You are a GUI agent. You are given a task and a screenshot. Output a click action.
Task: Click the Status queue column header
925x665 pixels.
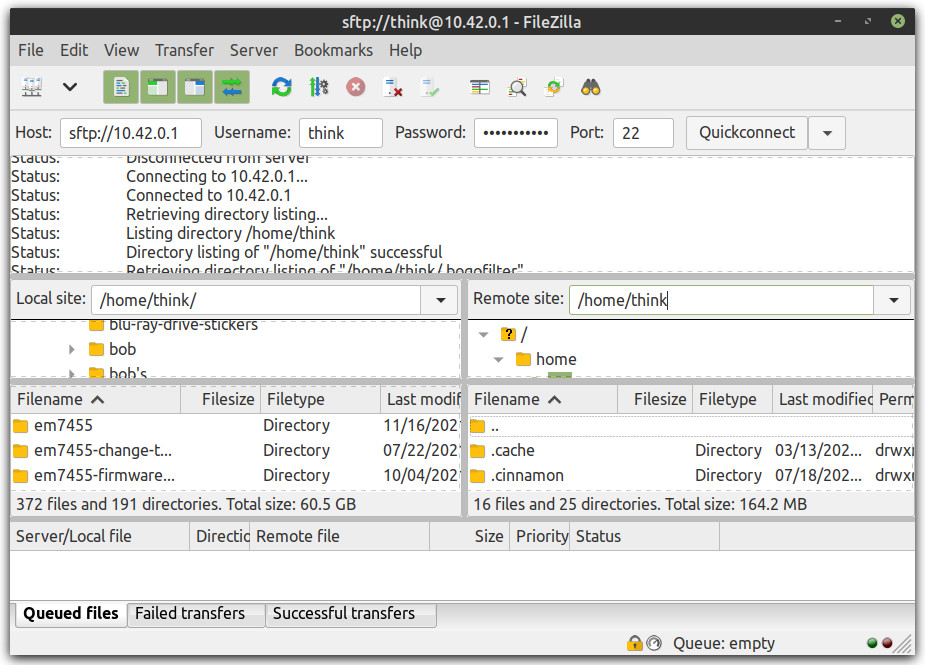click(644, 536)
